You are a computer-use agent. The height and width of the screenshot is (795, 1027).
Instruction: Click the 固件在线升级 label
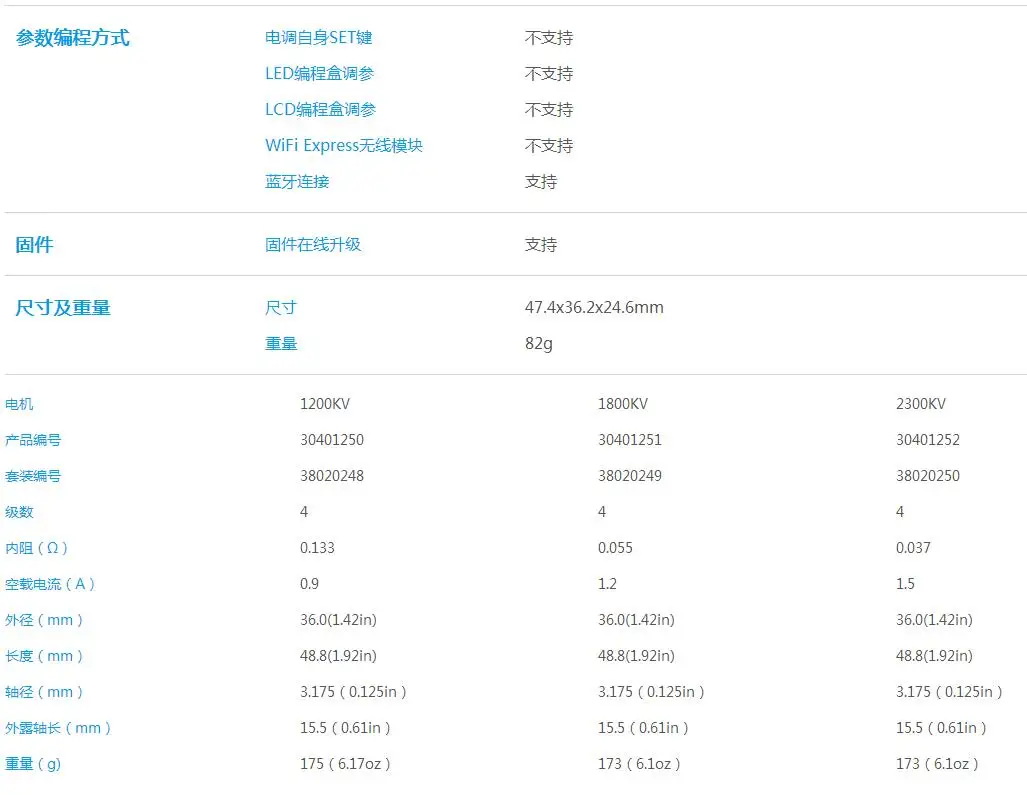click(x=313, y=245)
